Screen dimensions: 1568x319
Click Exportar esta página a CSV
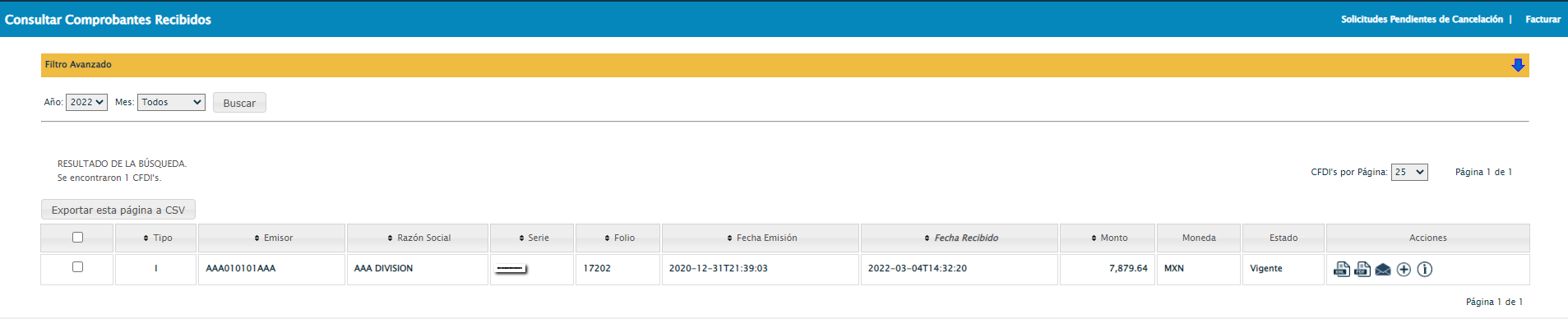[118, 210]
